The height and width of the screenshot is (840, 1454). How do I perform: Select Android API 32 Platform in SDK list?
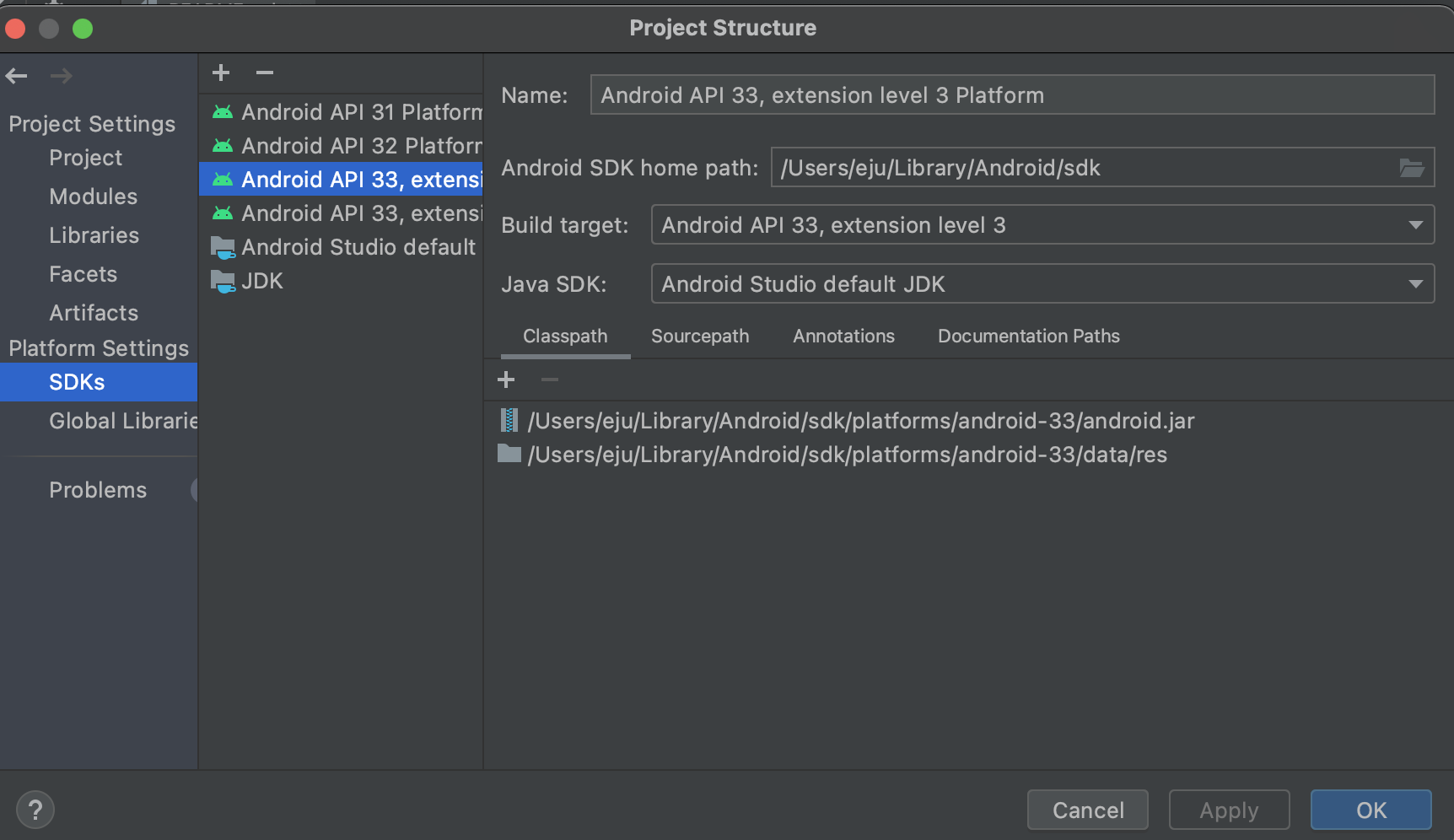pyautogui.click(x=341, y=146)
